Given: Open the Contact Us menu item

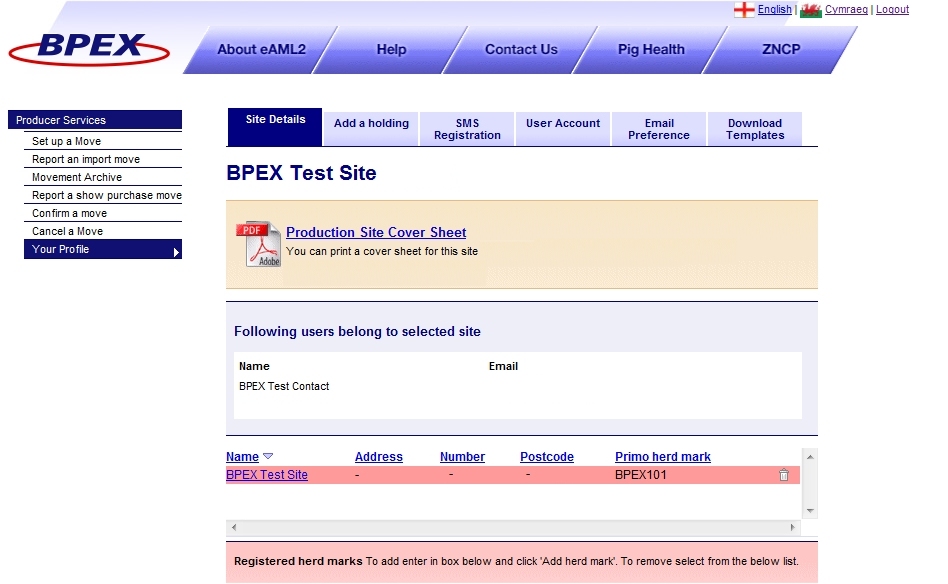Looking at the screenshot, I should click(521, 50).
